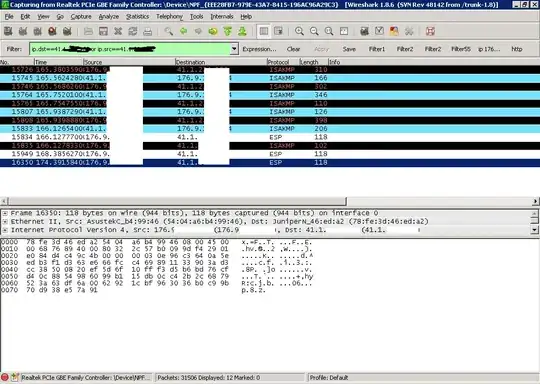
Task: Zoom out toolbar magnifier minus icon
Action: point(314,31)
